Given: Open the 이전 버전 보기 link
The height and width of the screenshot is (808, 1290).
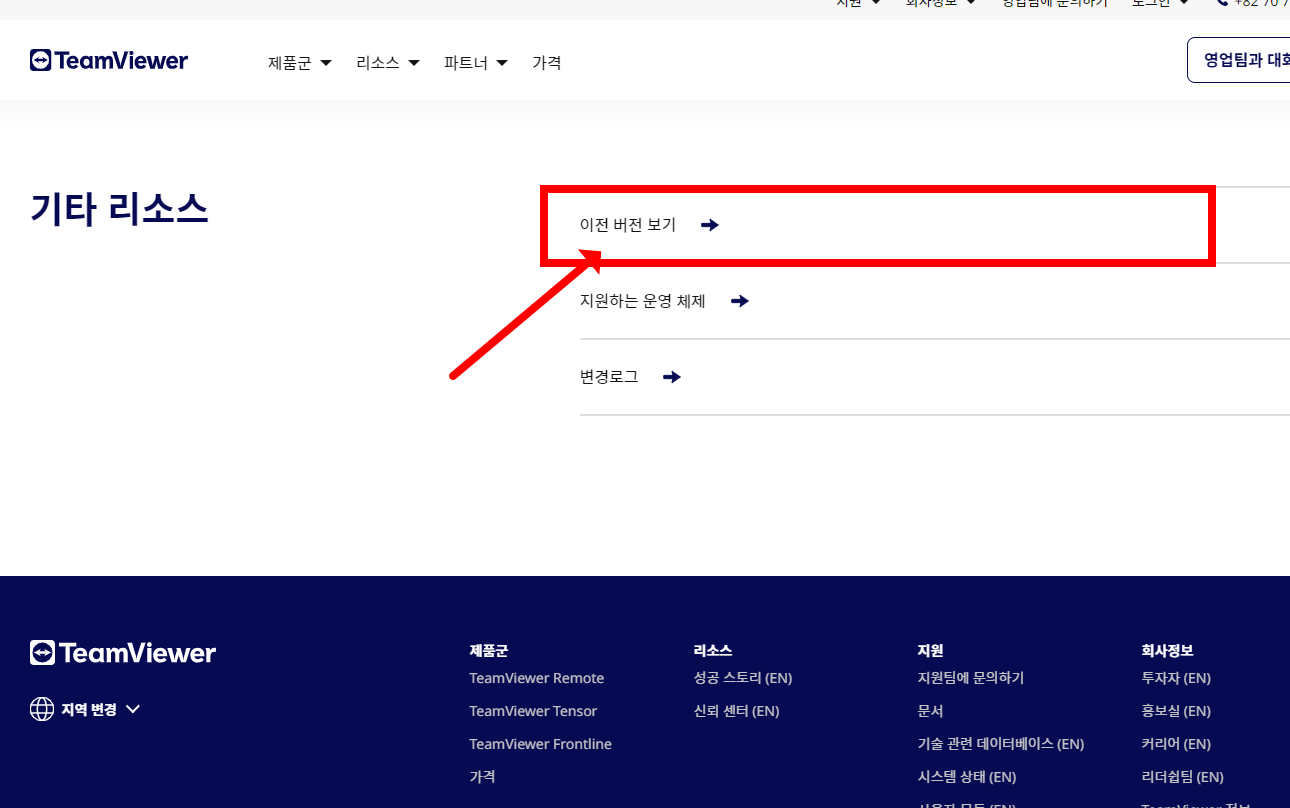Looking at the screenshot, I should click(x=627, y=224).
